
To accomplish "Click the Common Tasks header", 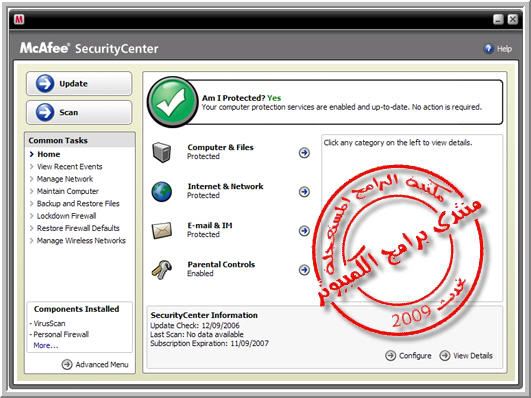I will coord(80,140).
